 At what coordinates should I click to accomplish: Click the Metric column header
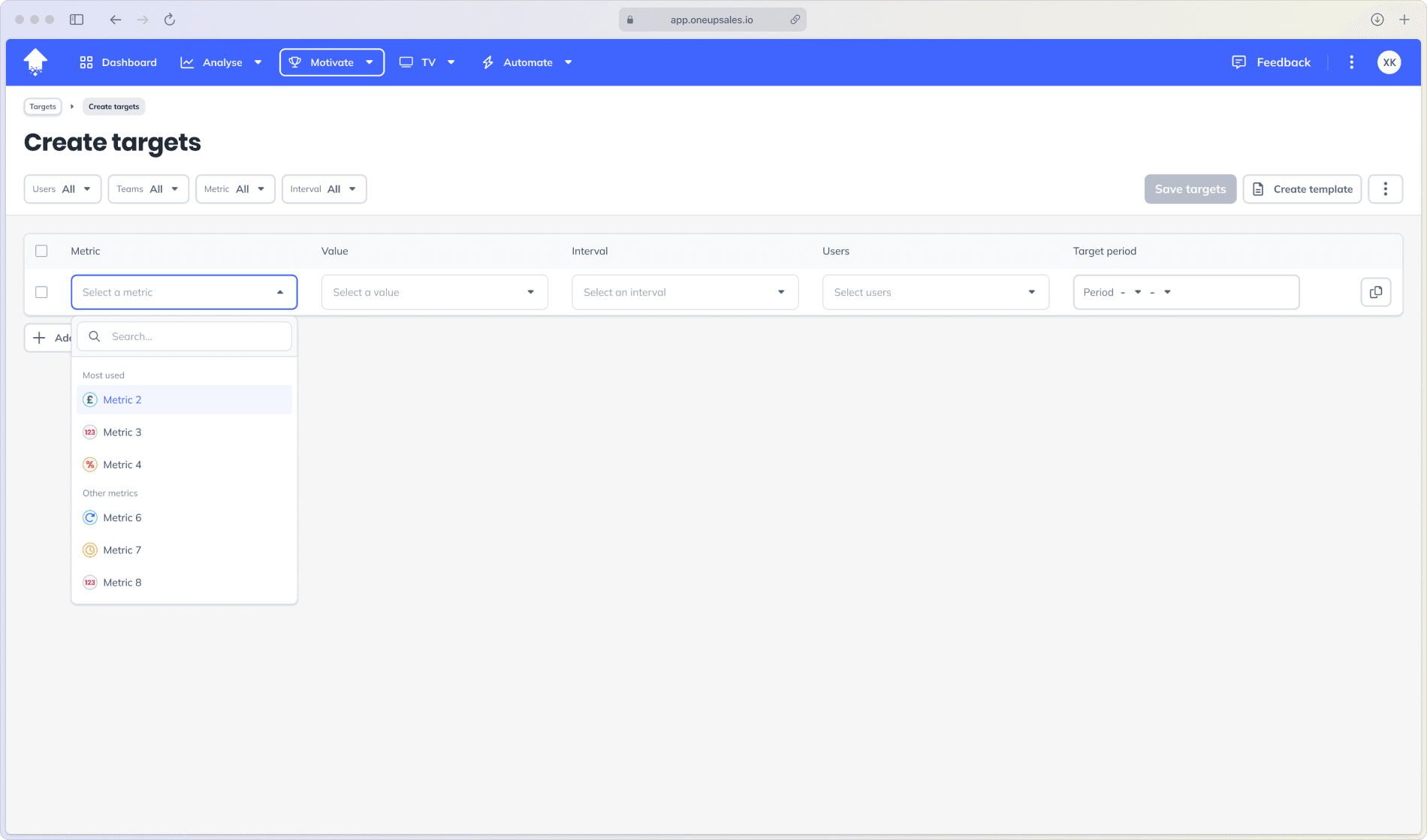tap(86, 251)
